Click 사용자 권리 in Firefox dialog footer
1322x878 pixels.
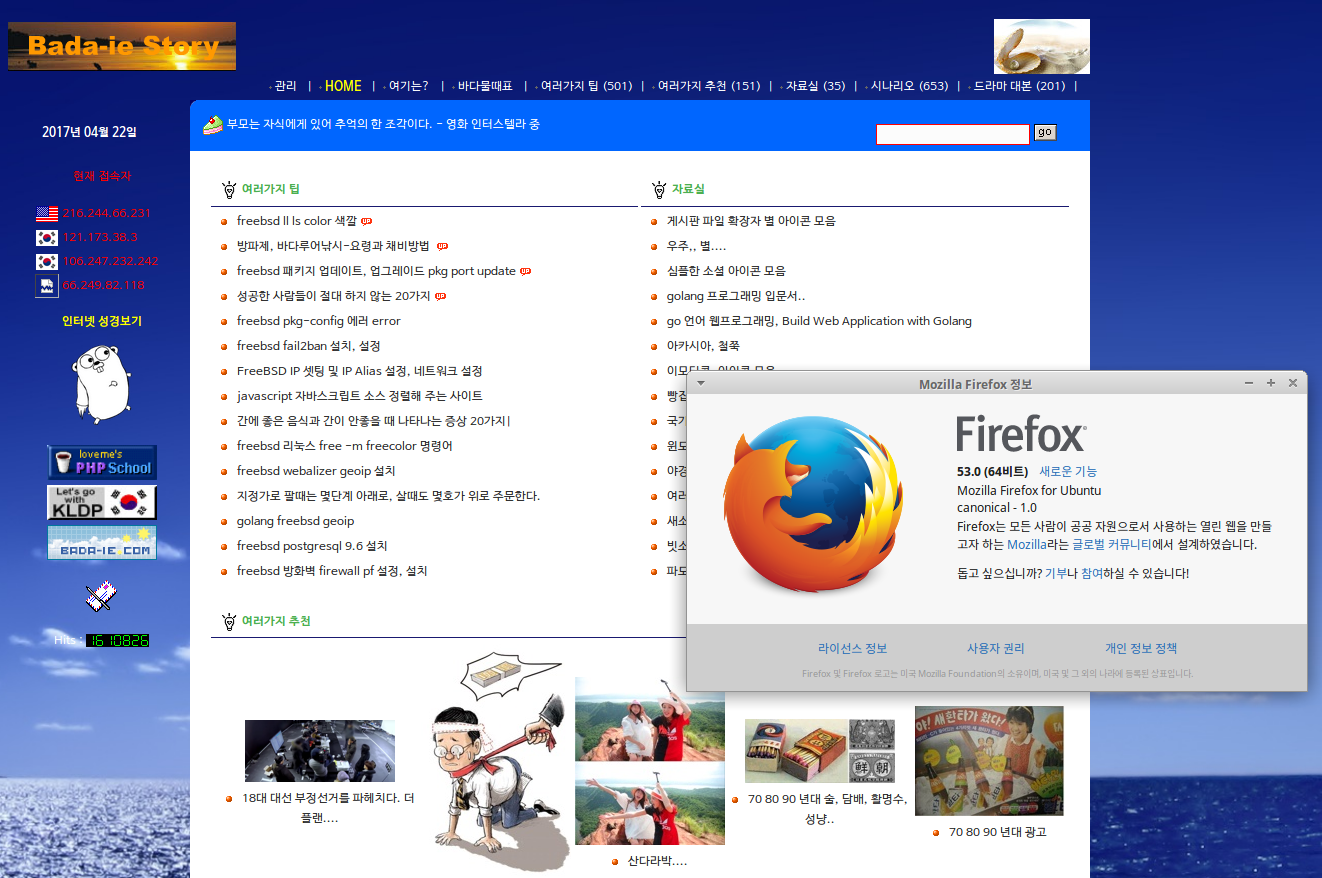pos(996,649)
